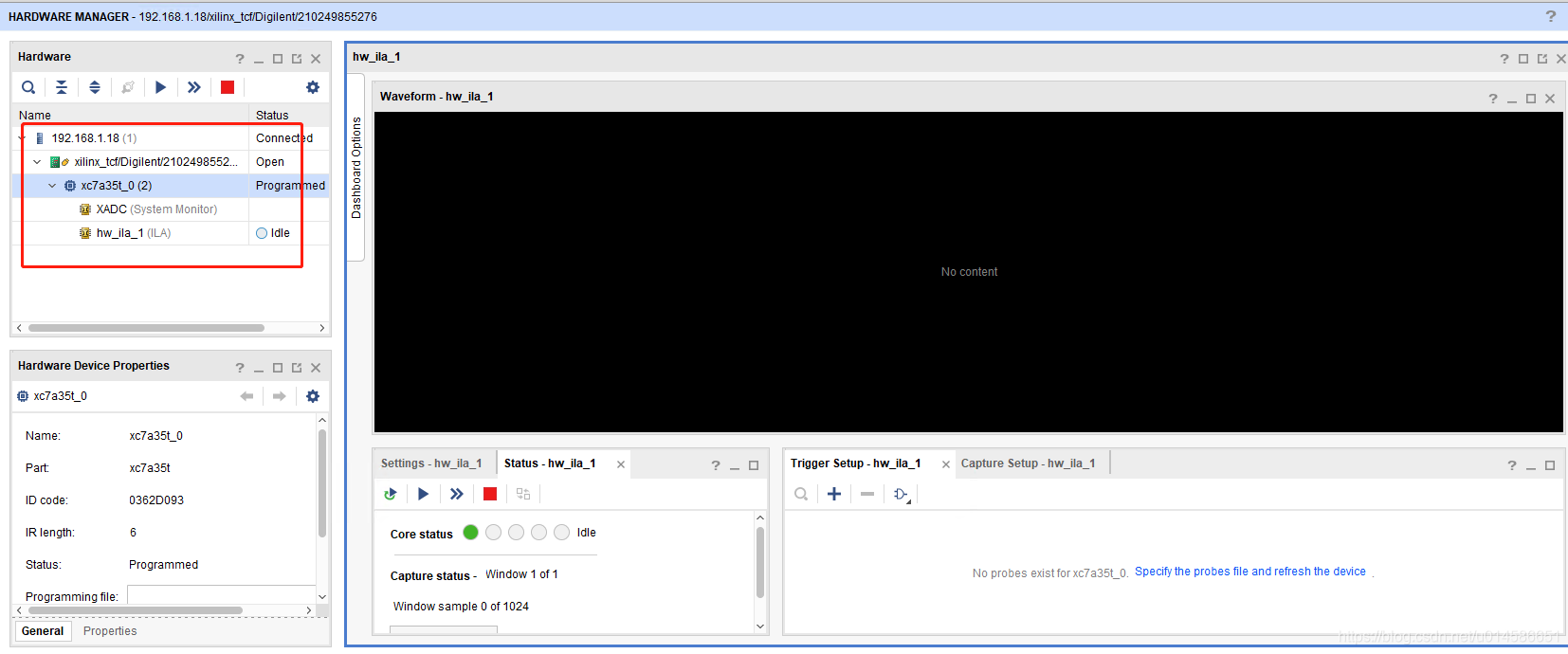This screenshot has width=1568, height=654.
Task: Maximize the Hardware panel
Action: click(278, 59)
